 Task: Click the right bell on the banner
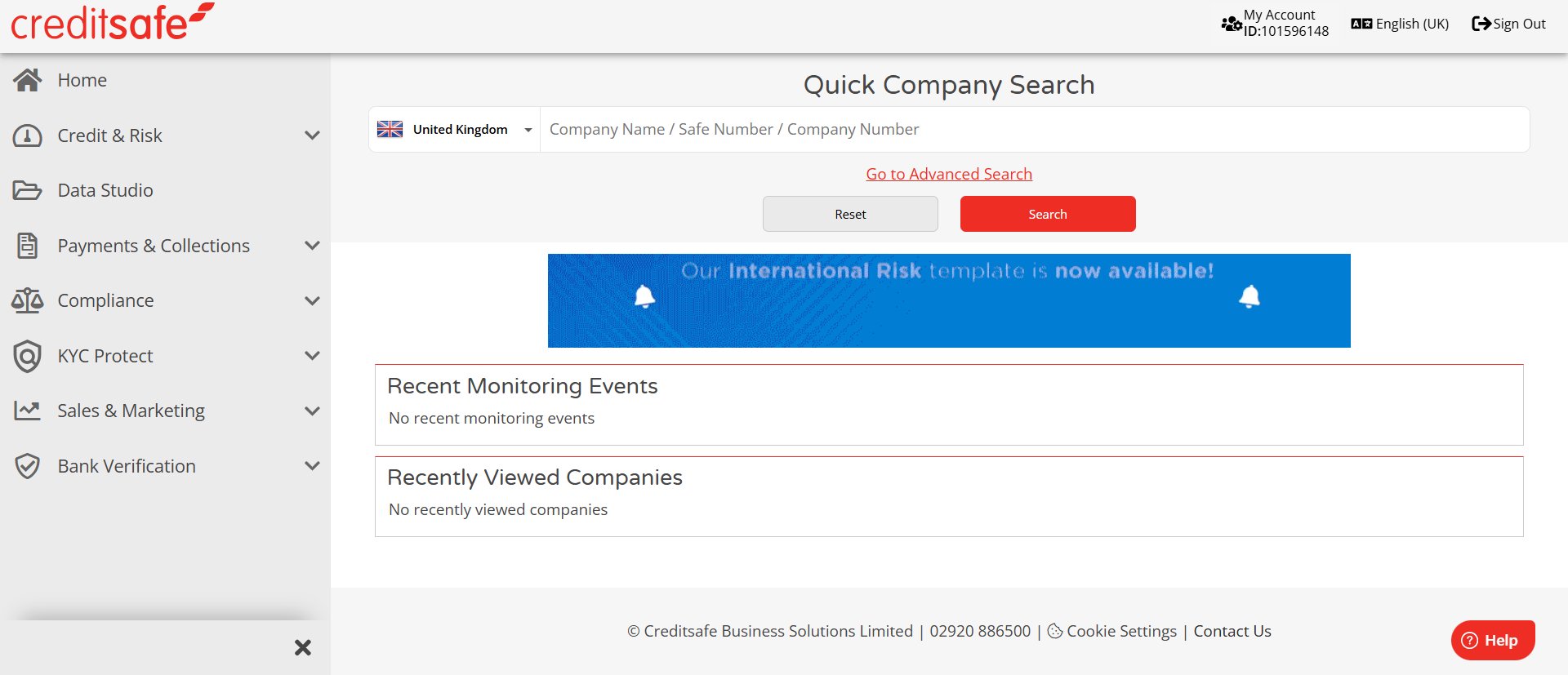(x=1249, y=296)
